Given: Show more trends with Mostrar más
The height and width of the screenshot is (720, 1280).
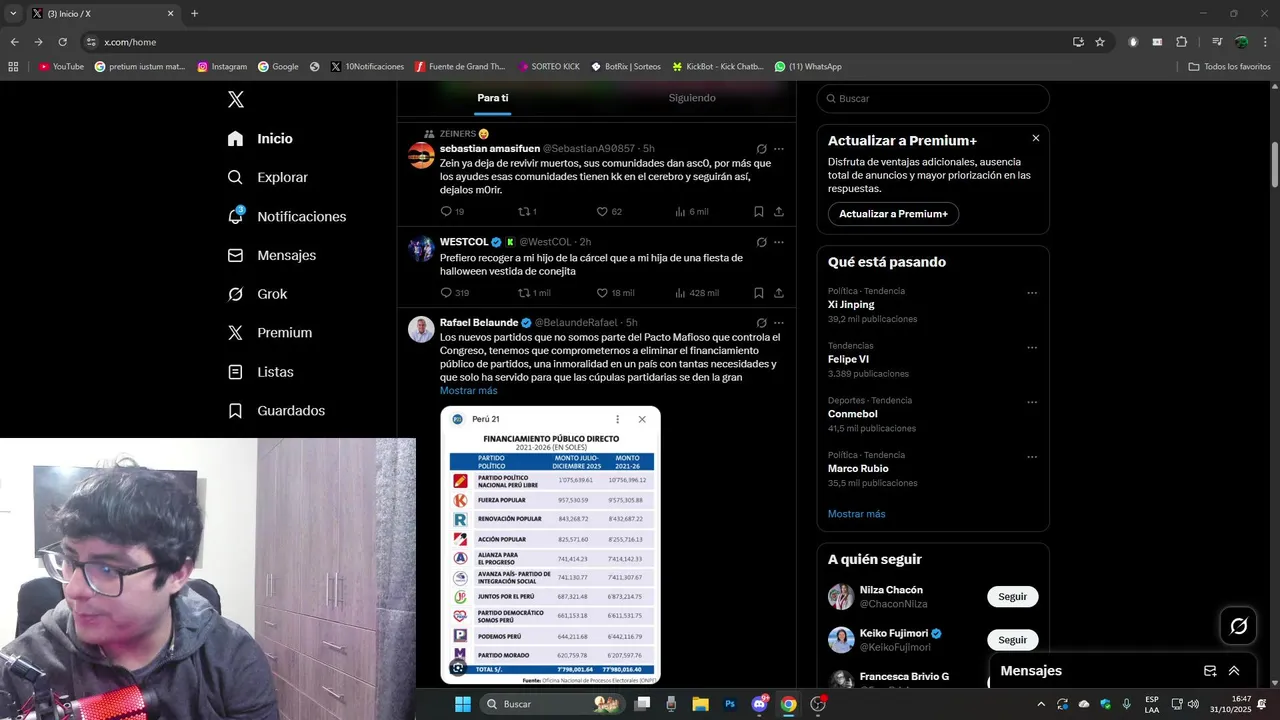Looking at the screenshot, I should (856, 514).
